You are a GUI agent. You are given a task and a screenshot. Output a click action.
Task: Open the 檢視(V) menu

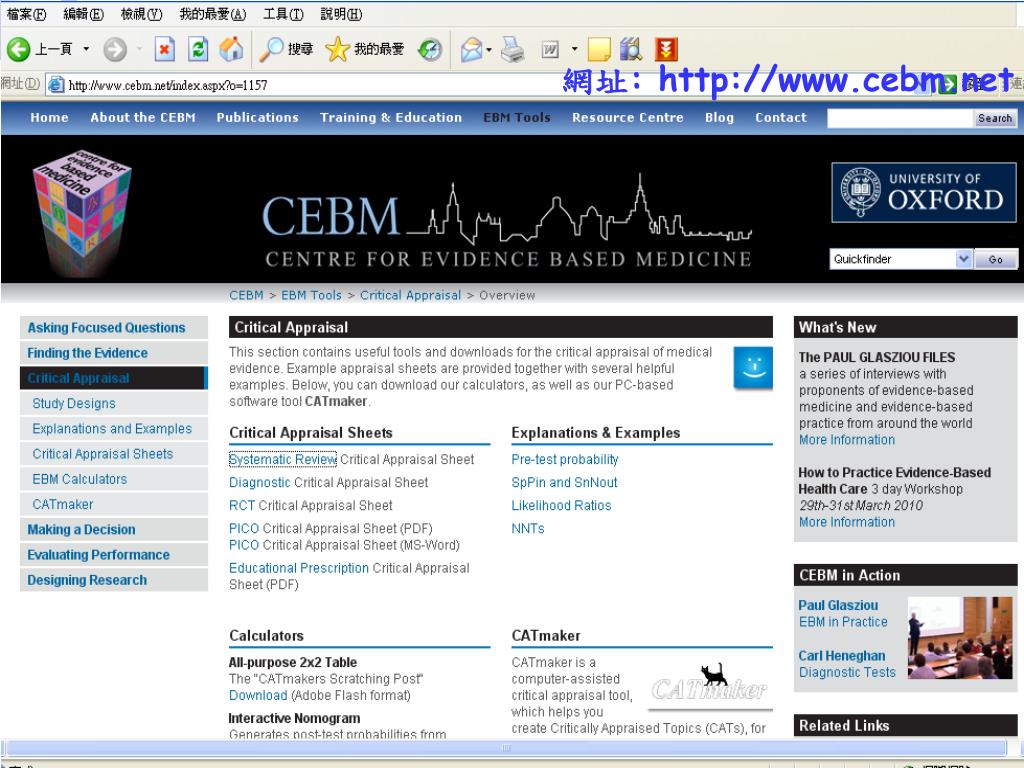point(141,14)
